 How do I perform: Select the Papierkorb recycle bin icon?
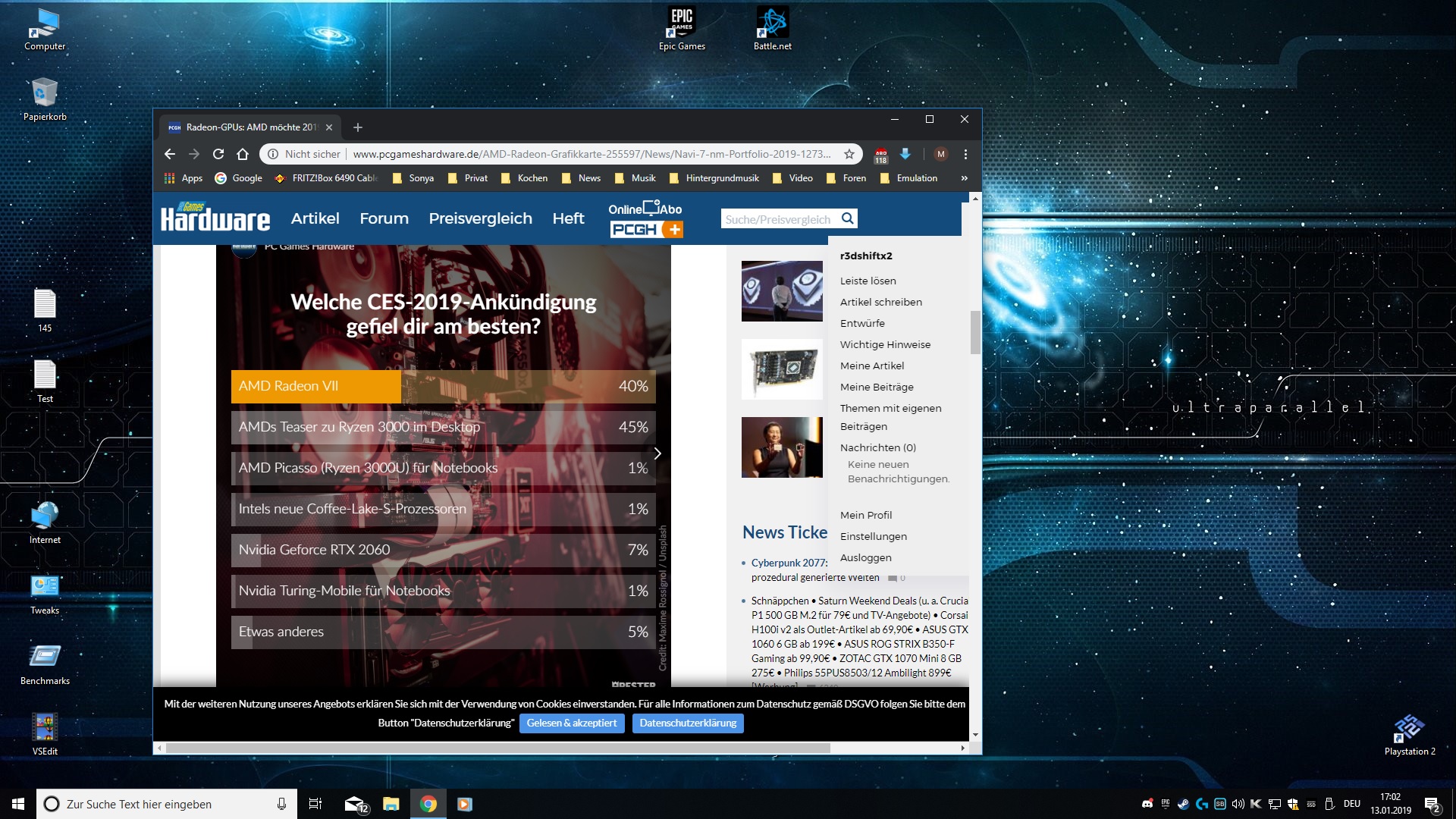click(x=45, y=99)
